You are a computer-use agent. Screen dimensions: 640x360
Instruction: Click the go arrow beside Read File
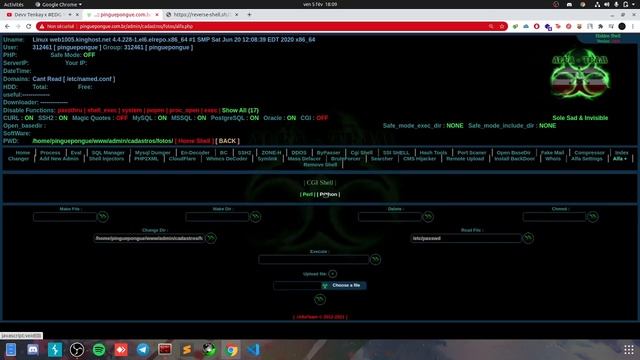click(528, 238)
